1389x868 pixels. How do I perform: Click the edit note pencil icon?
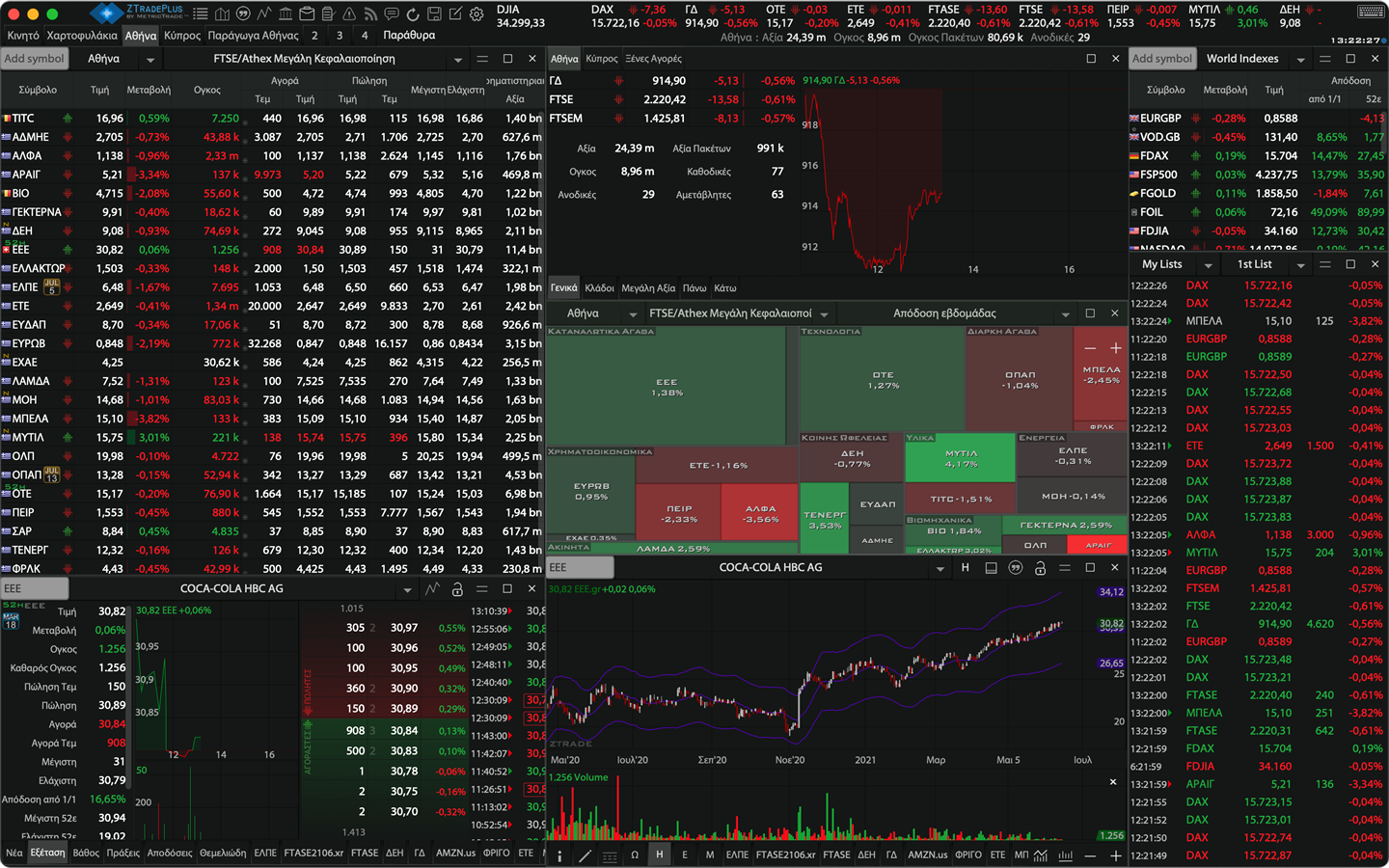click(x=455, y=14)
